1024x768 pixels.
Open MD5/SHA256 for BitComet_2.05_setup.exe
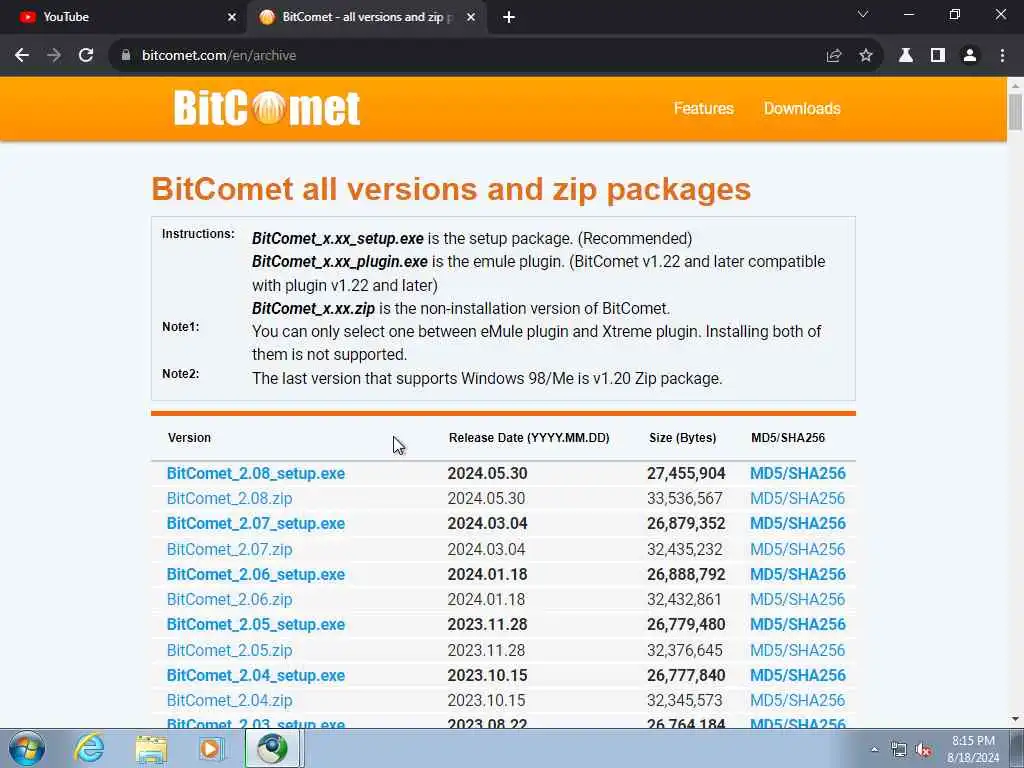pyautogui.click(x=797, y=625)
